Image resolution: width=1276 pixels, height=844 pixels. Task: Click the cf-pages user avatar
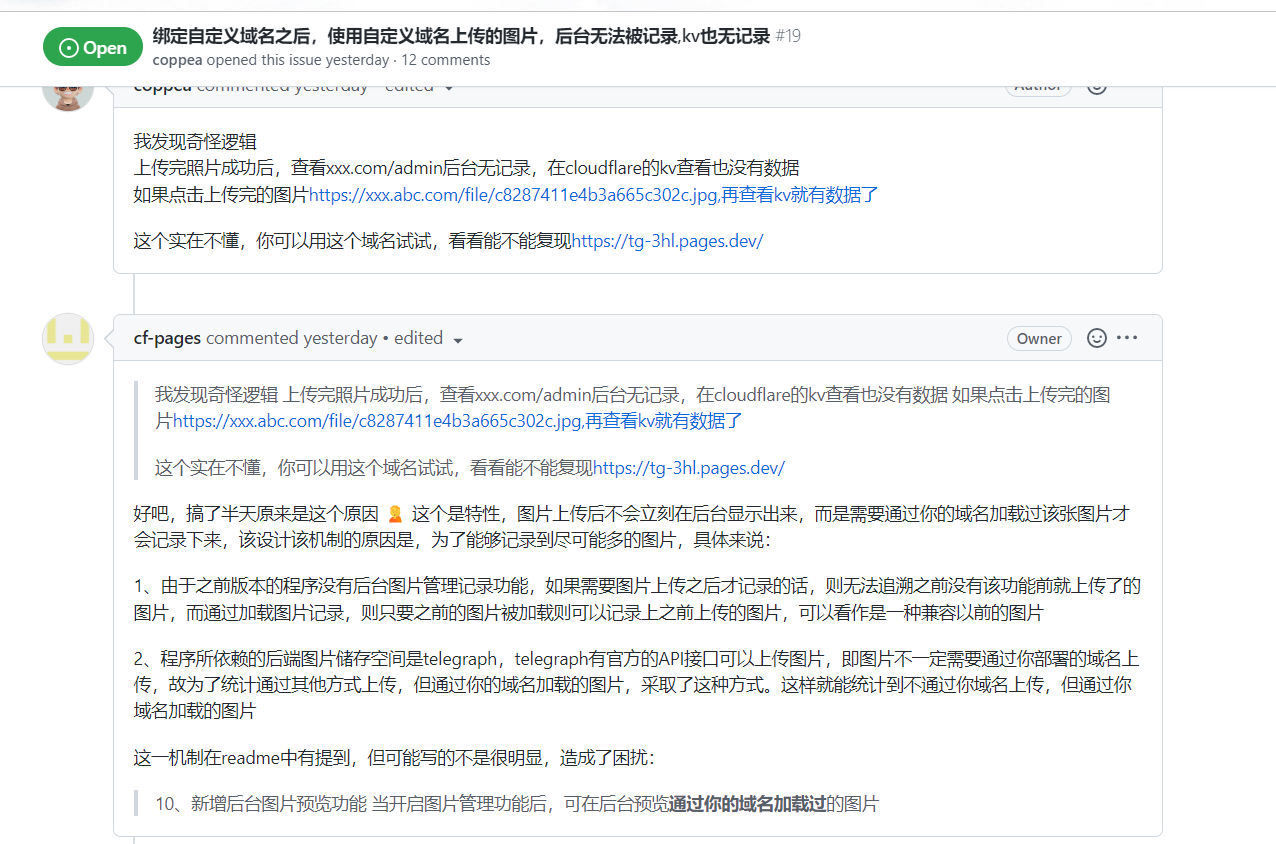68,338
